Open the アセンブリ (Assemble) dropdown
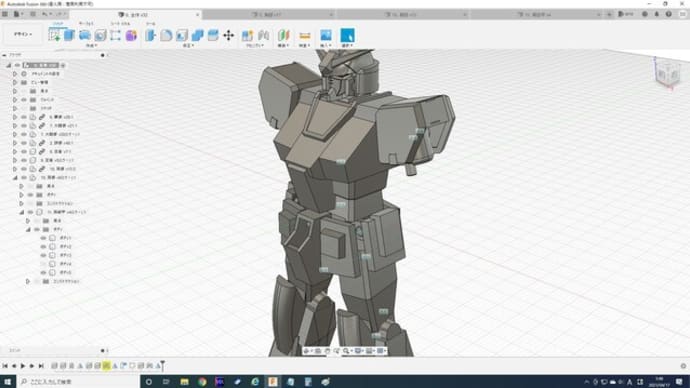Screen dimensions: 690x388 point(255,46)
